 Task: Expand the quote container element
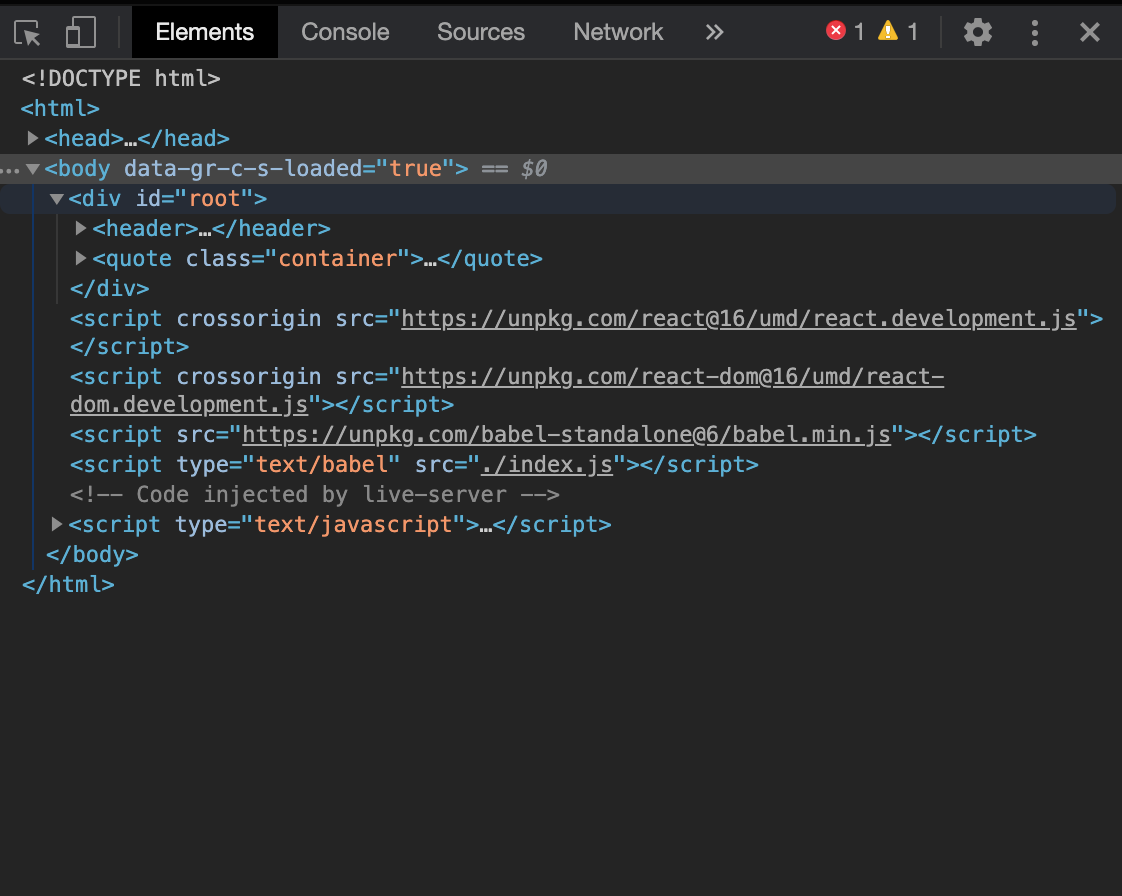point(80,258)
